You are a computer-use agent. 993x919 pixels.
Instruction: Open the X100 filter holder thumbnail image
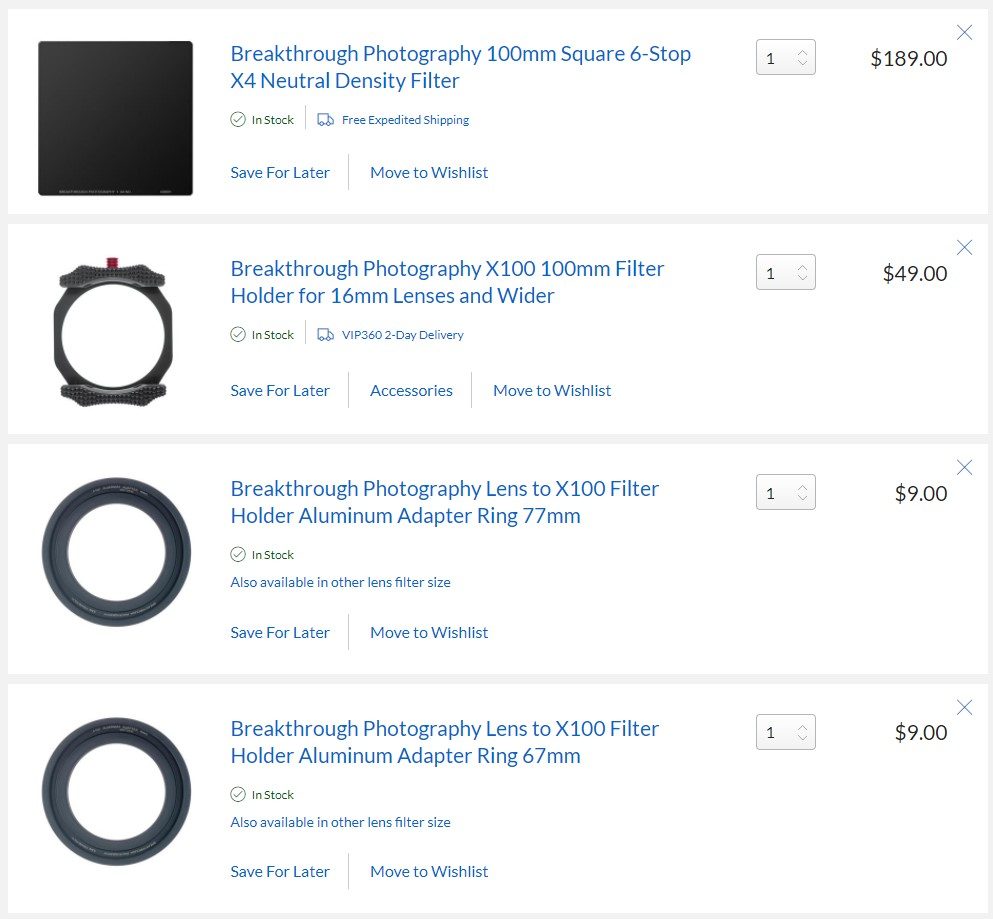(113, 332)
